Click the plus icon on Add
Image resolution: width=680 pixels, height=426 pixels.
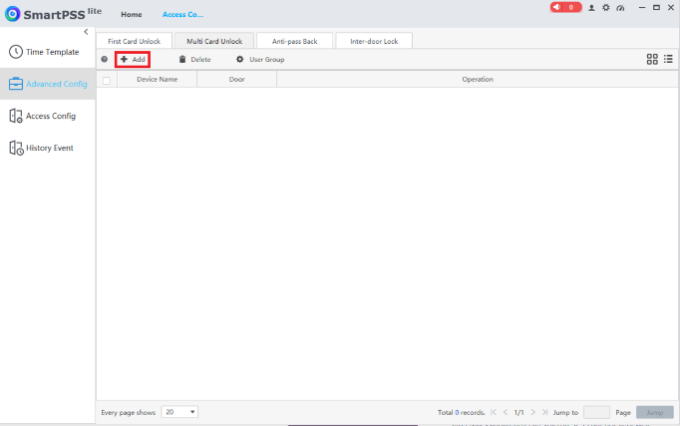coord(124,59)
